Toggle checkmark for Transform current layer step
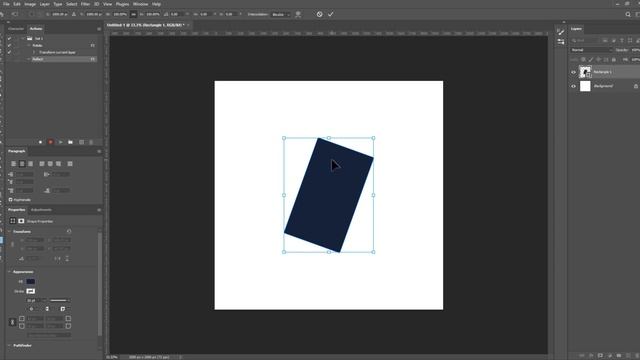The height and width of the screenshot is (360, 640). pos(9,52)
